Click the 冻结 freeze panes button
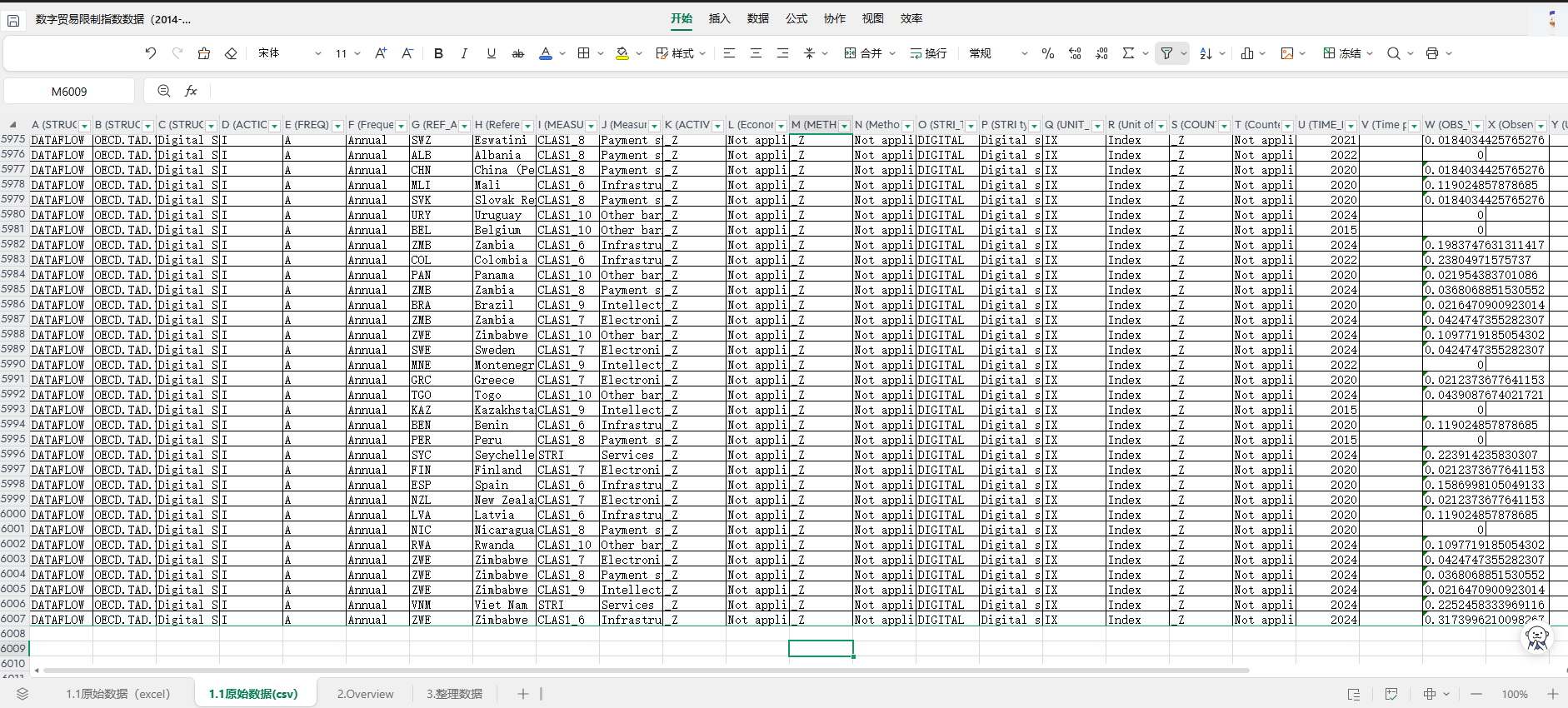Image resolution: width=1568 pixels, height=708 pixels. [x=1342, y=53]
